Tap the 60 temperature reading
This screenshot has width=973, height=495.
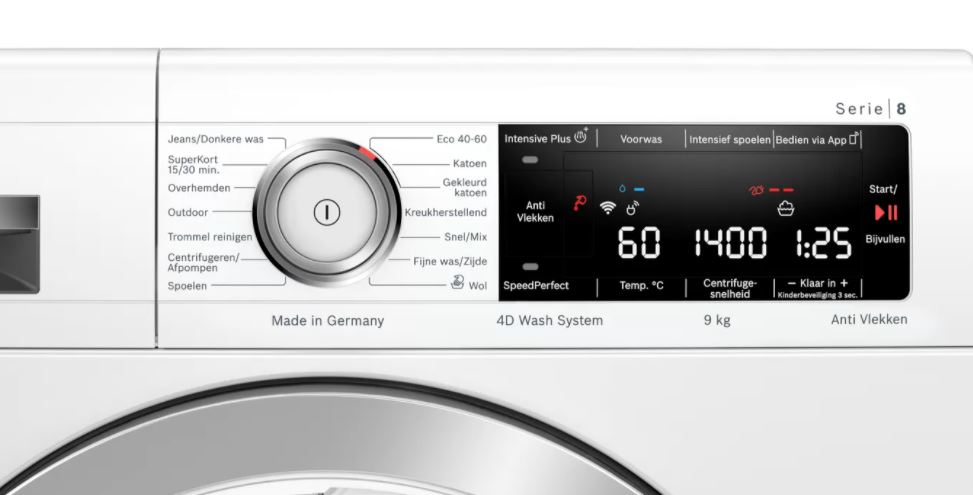pyautogui.click(x=639, y=243)
